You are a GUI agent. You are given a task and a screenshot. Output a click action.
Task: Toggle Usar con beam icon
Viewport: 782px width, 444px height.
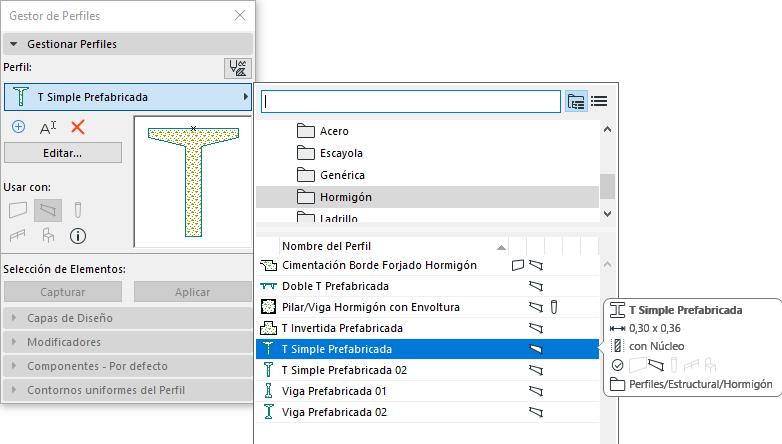point(48,210)
